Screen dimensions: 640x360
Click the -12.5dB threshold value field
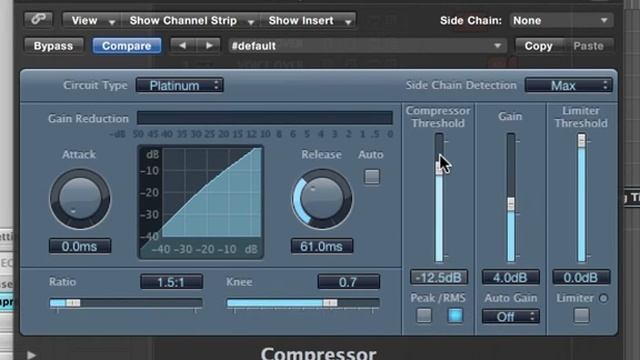point(439,277)
